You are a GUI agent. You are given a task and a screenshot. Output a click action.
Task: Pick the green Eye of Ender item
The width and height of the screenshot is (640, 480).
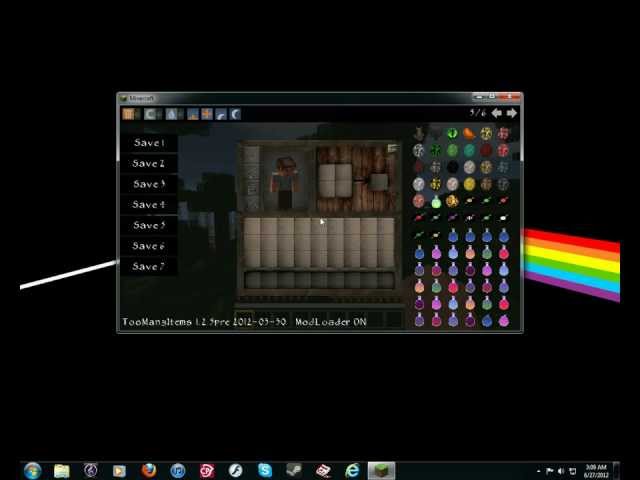[x=452, y=133]
